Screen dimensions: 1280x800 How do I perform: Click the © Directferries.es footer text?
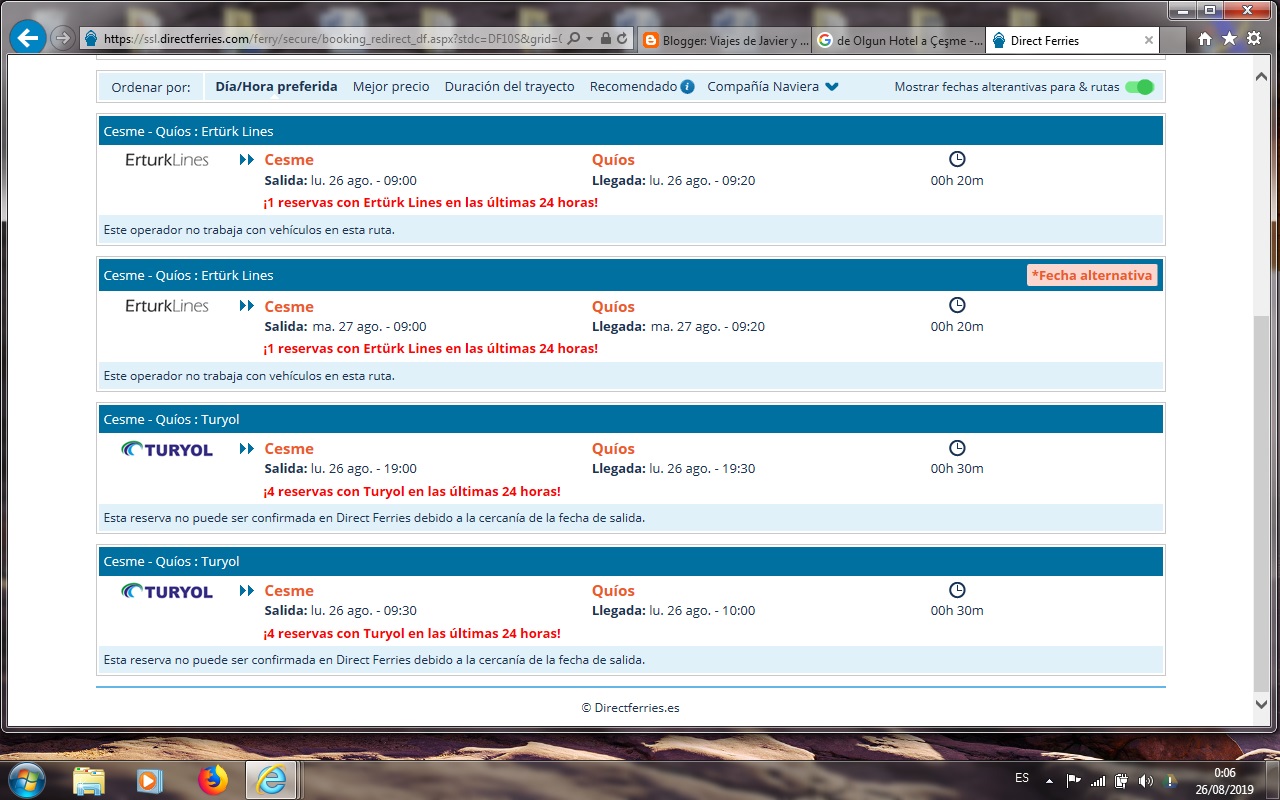(x=630, y=707)
